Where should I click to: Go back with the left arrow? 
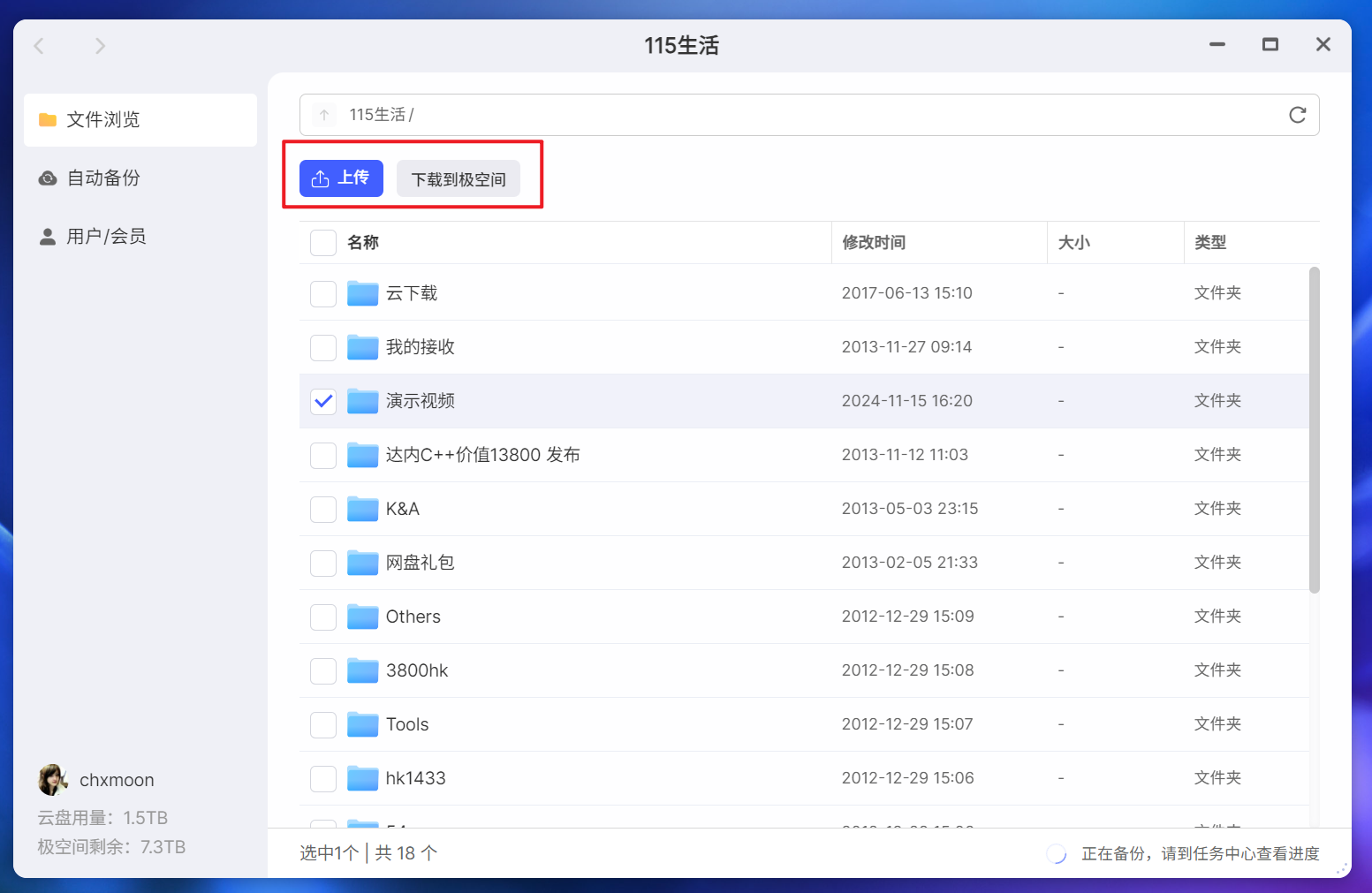point(39,46)
